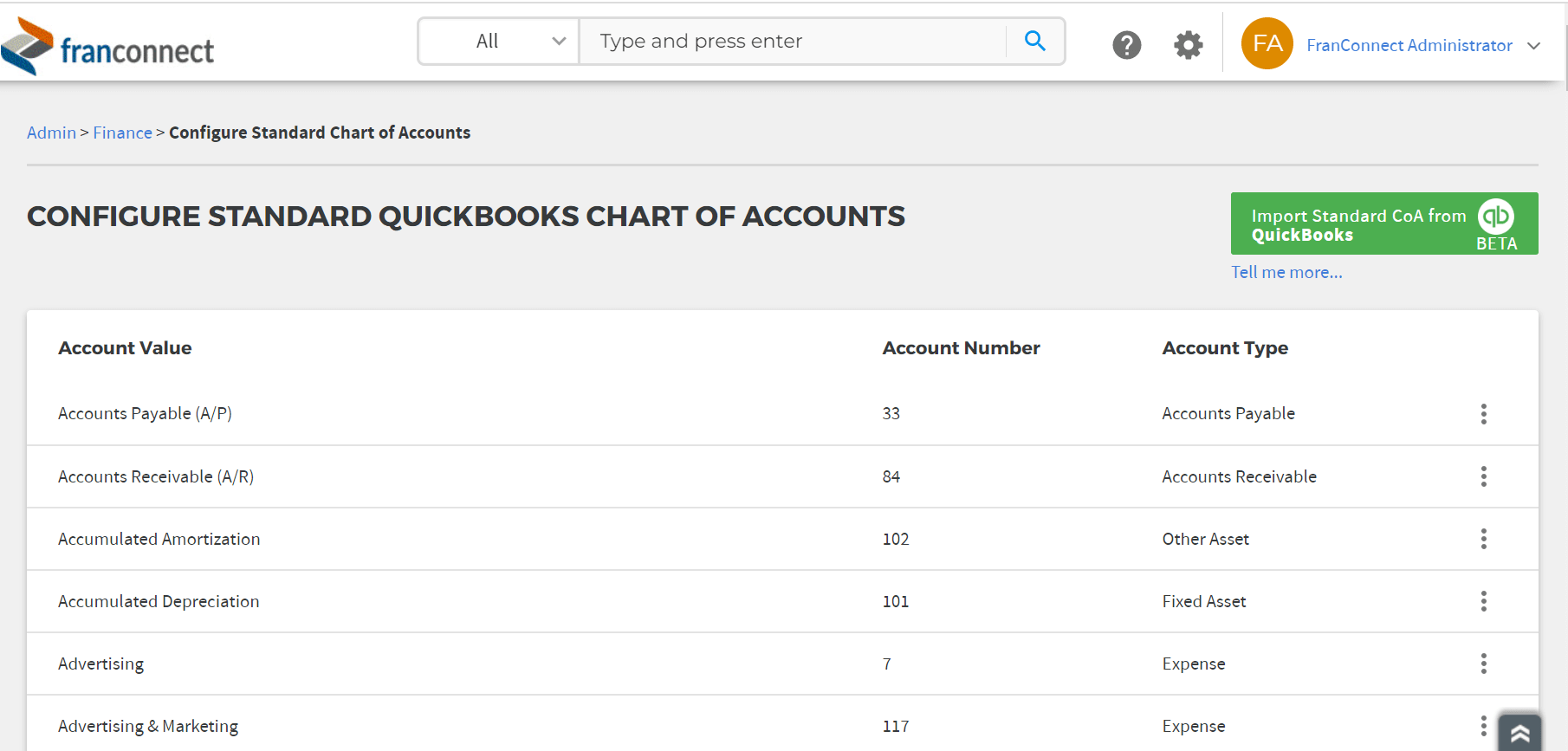Click the FranConnect Administrator name
1568x751 pixels.
point(1409,45)
